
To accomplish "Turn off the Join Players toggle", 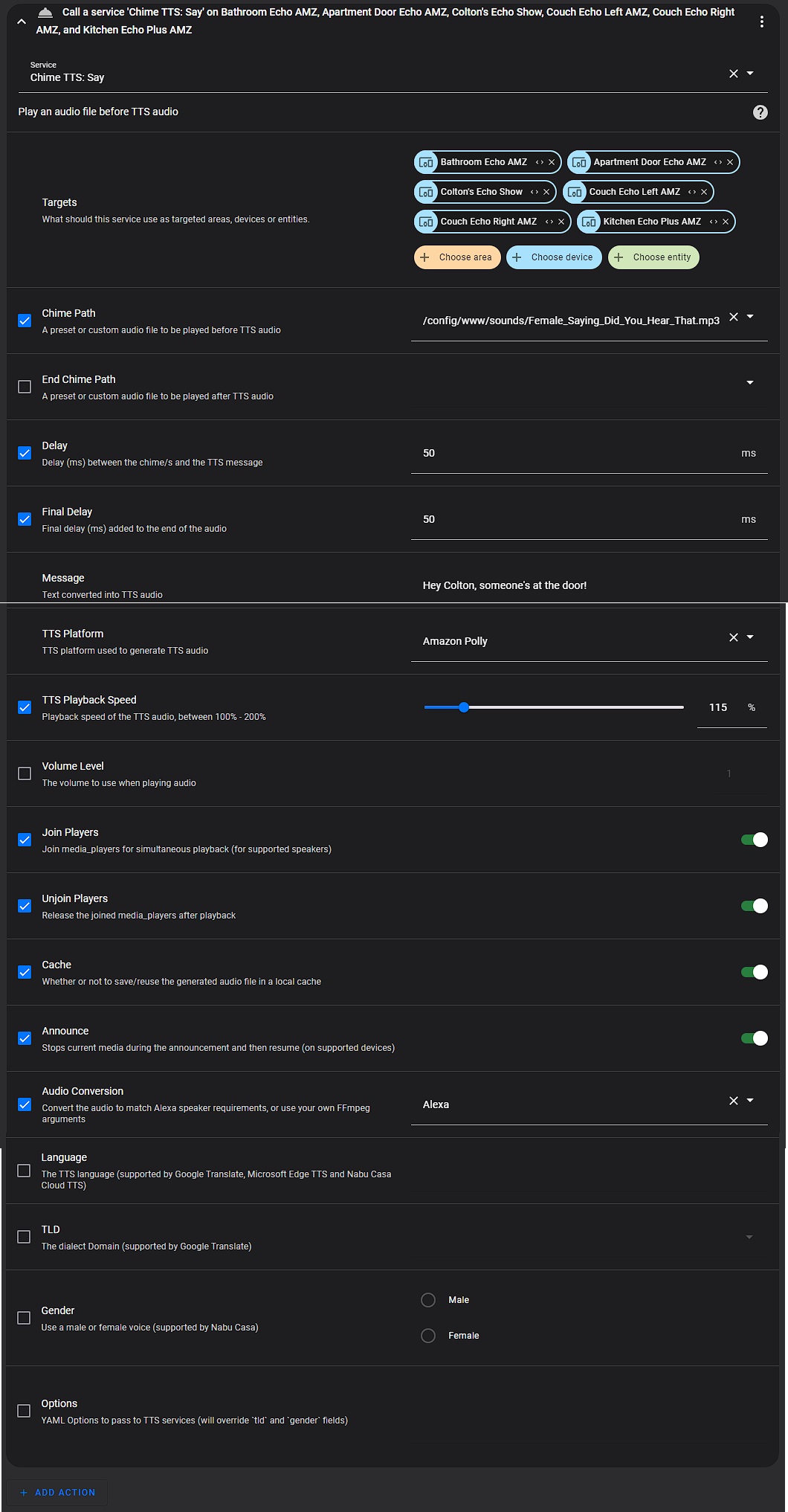I will point(754,840).
